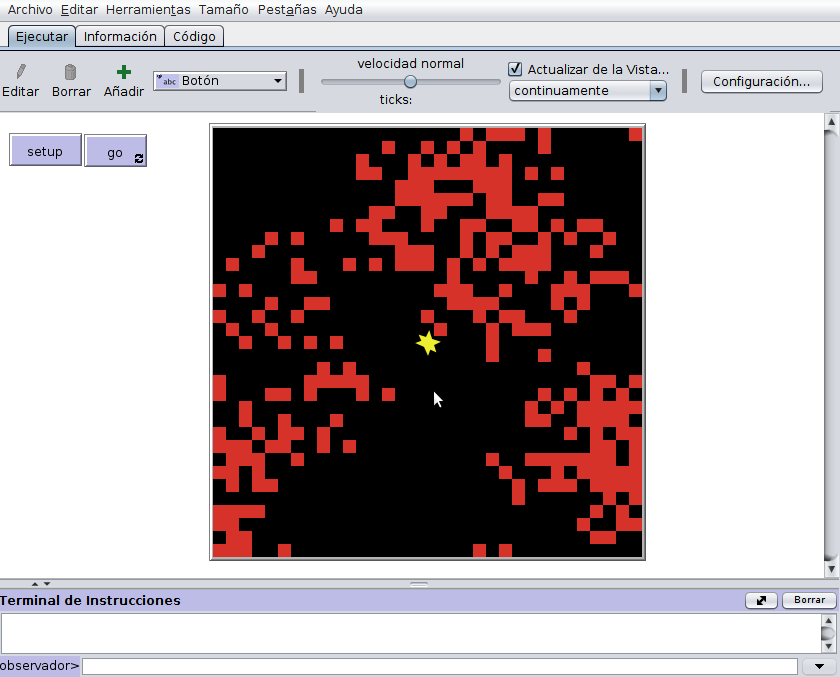Click the terminal output text area
Viewport: 840px width, 677px height.
pyautogui.click(x=411, y=634)
